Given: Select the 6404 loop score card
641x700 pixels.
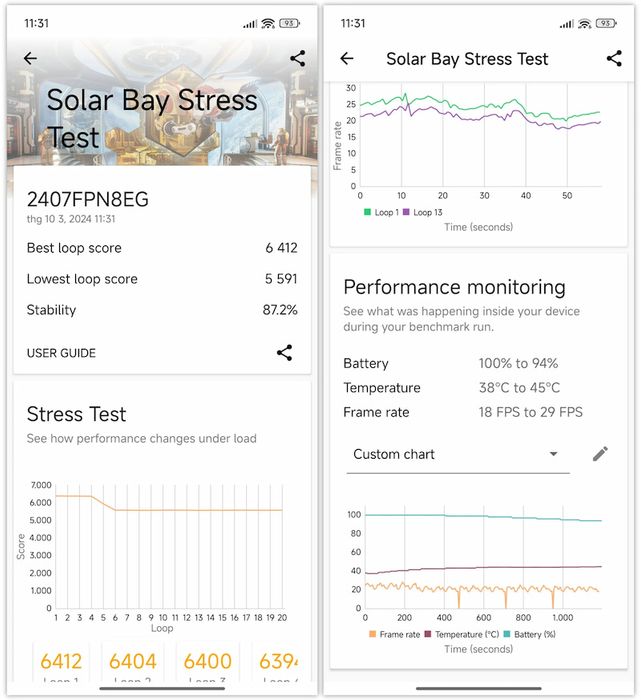Looking at the screenshot, I should coord(133,662).
